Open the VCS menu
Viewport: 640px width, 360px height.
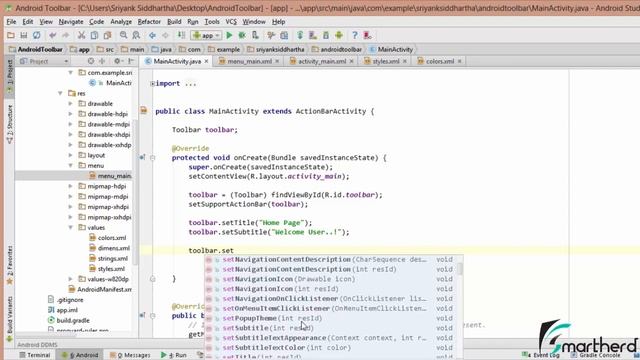(x=231, y=22)
